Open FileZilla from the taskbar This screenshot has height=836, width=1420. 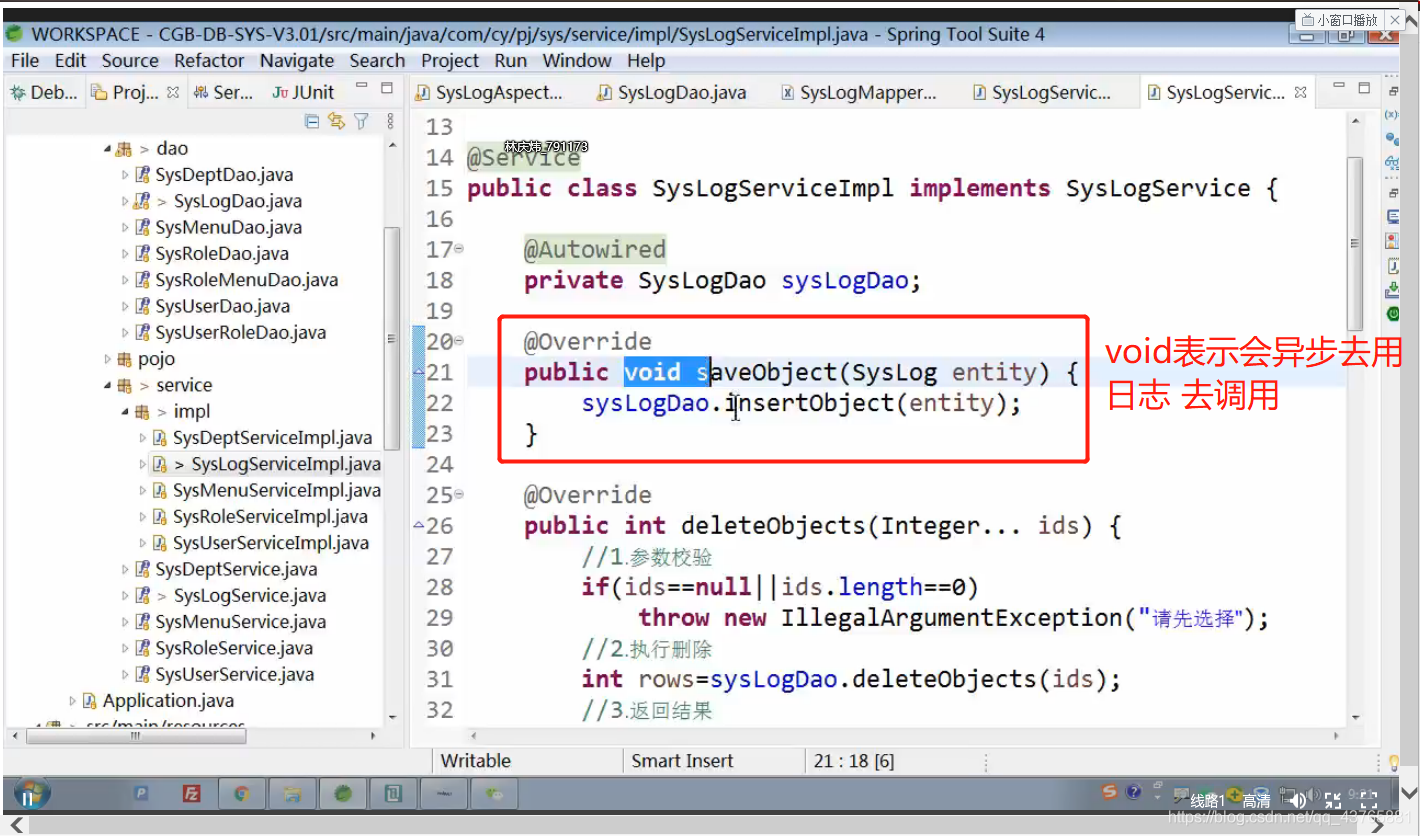pos(191,795)
